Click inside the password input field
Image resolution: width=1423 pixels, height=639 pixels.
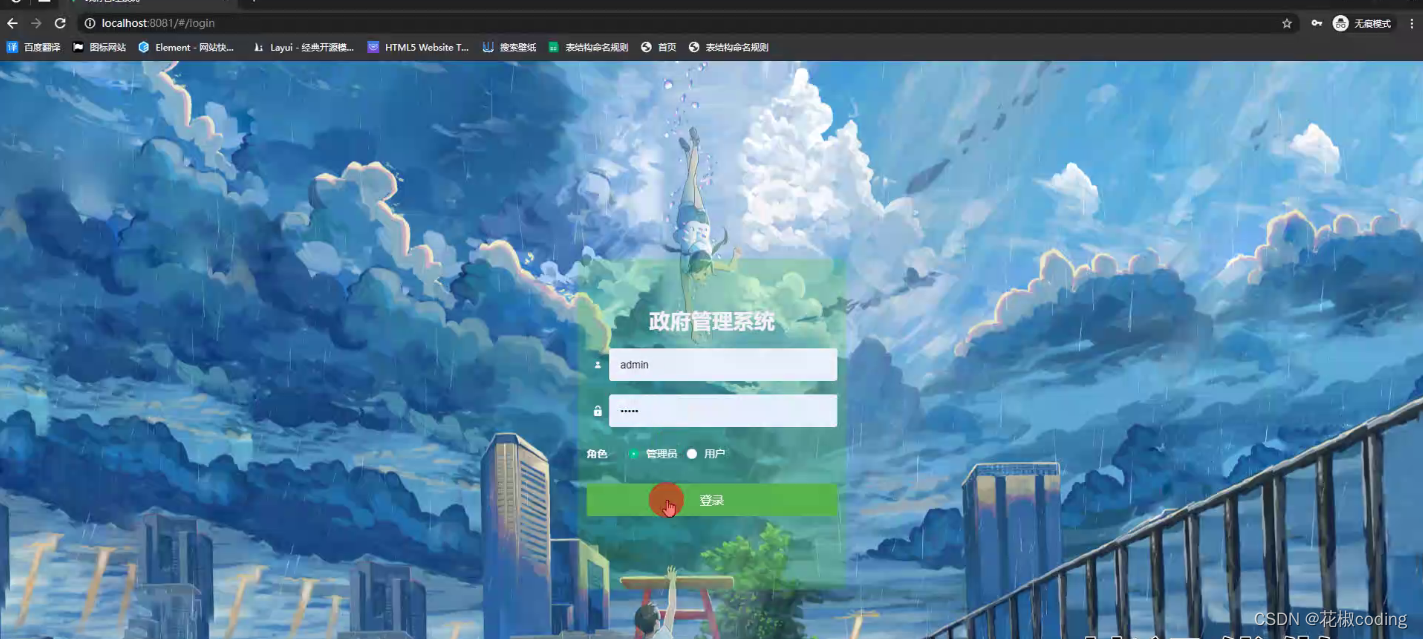[x=722, y=410]
